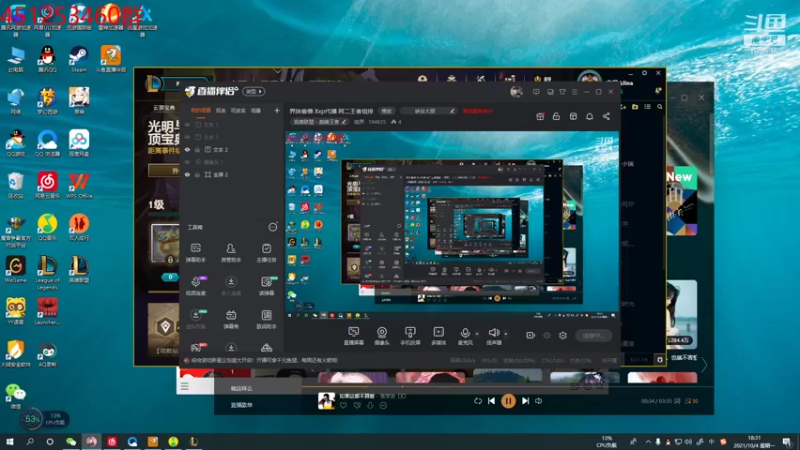Open the hamburger menu in the title bar
800x450 pixels.
pyautogui.click(x=574, y=92)
